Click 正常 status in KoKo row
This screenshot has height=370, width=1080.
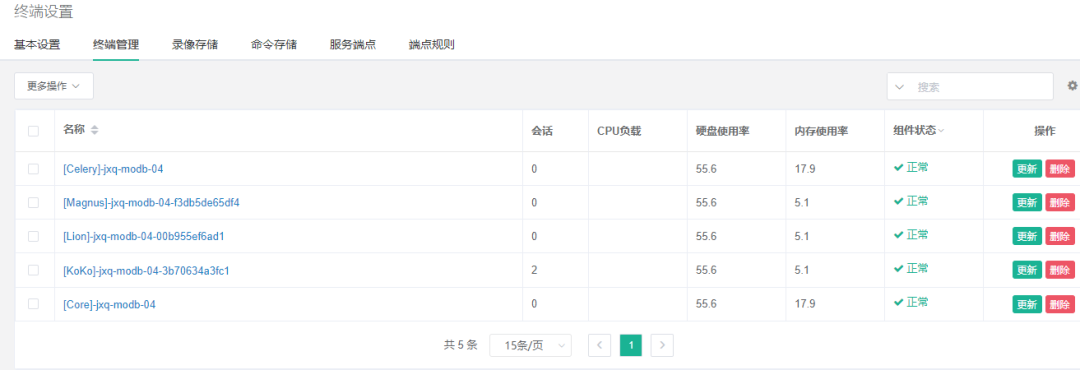pyautogui.click(x=911, y=269)
